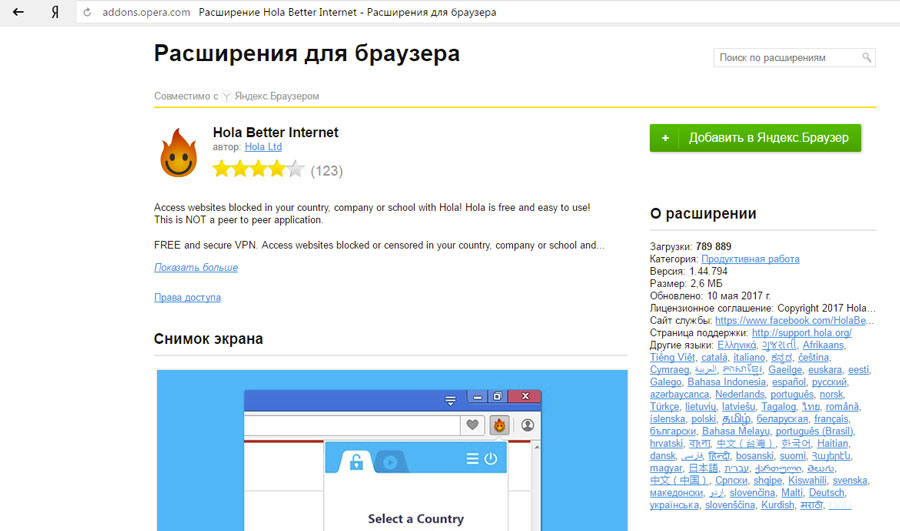Switch language to македонски
Screen dimensions: 900x531
click(x=676, y=493)
